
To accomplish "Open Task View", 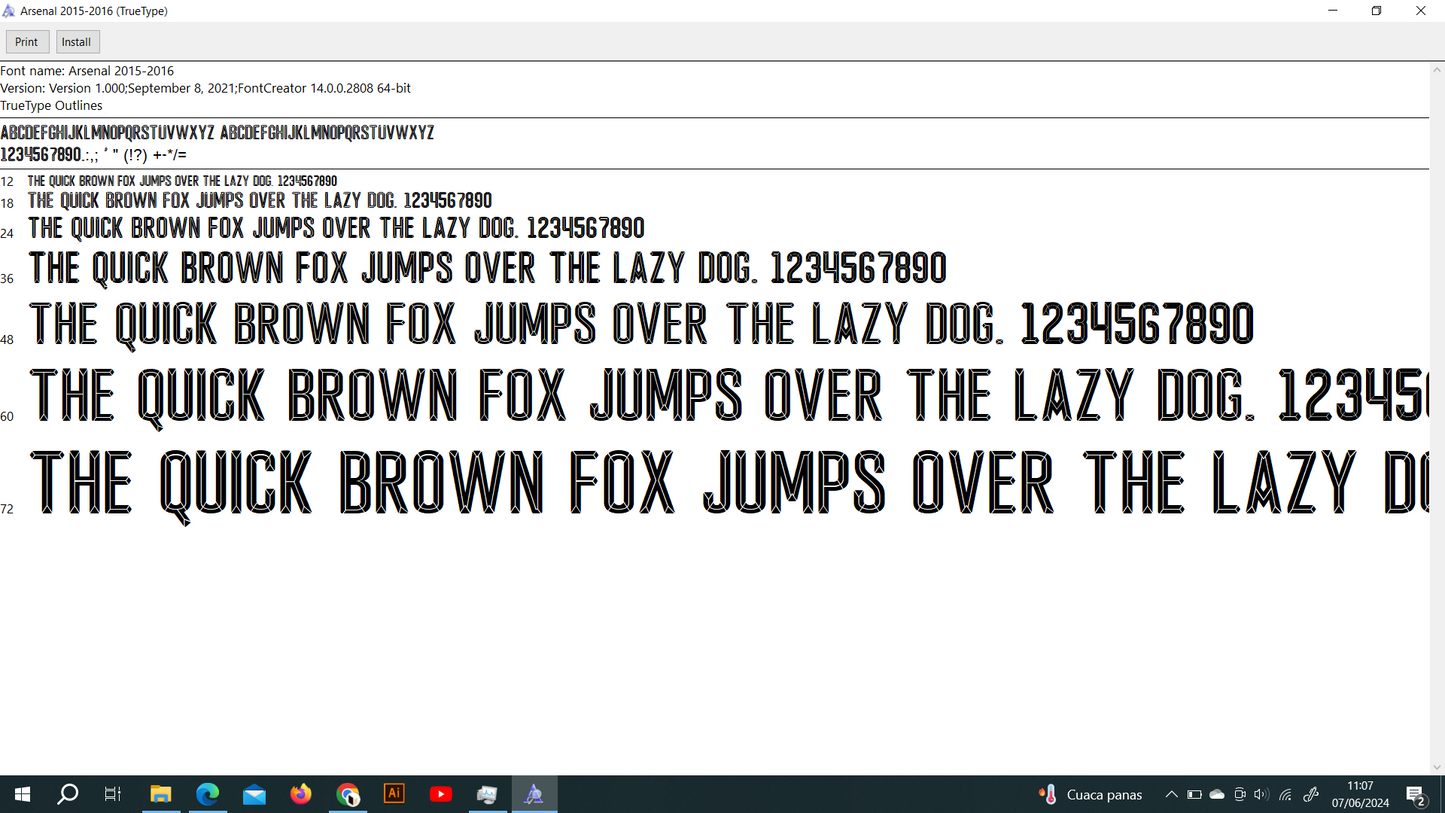I will [112, 794].
